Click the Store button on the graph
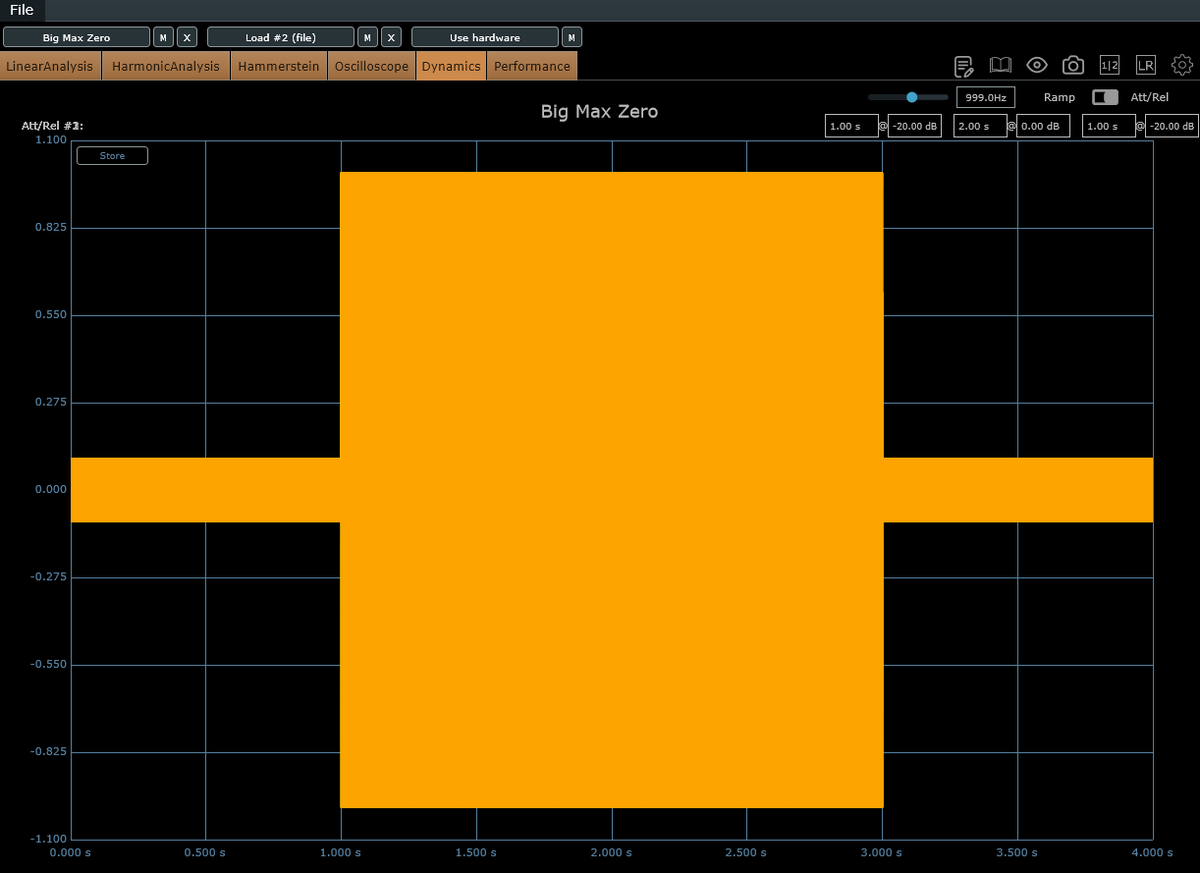Image resolution: width=1200 pixels, height=873 pixels. [112, 156]
